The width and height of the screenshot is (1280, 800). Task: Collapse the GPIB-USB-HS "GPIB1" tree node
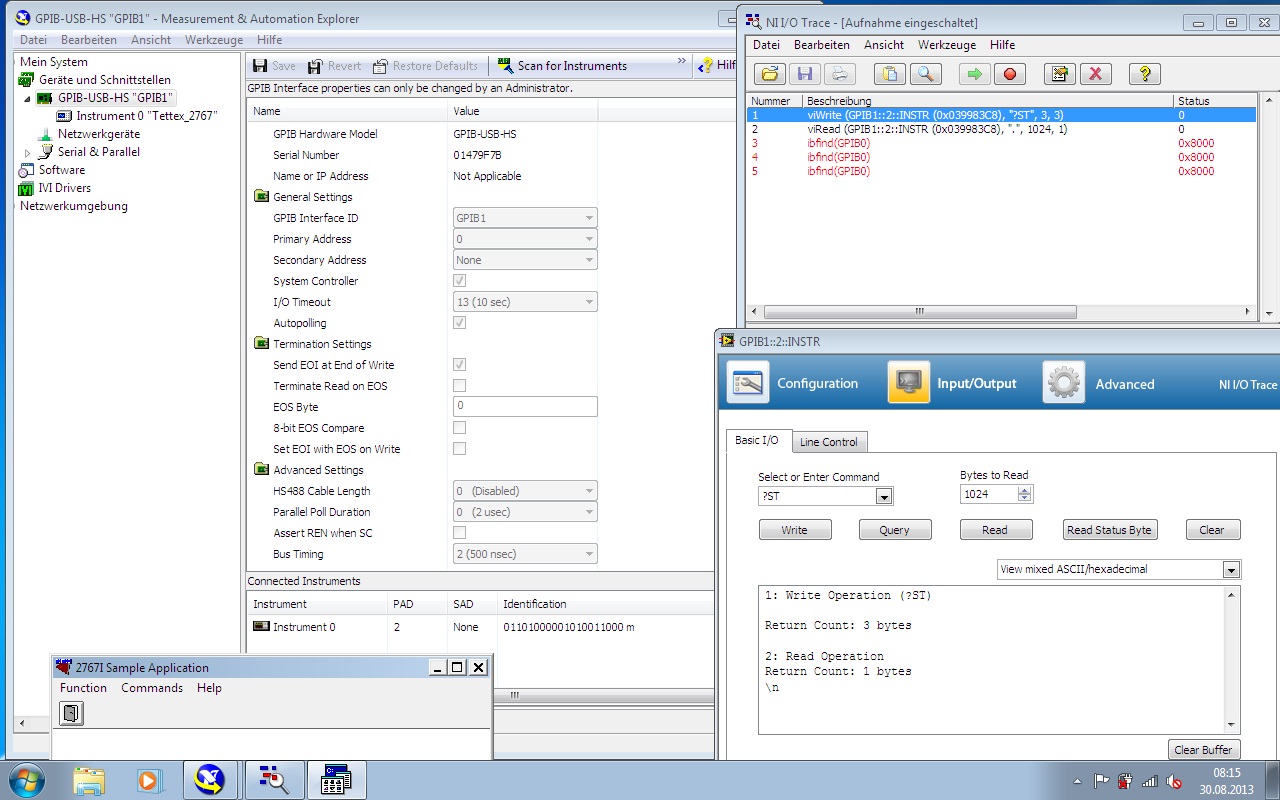[28, 98]
